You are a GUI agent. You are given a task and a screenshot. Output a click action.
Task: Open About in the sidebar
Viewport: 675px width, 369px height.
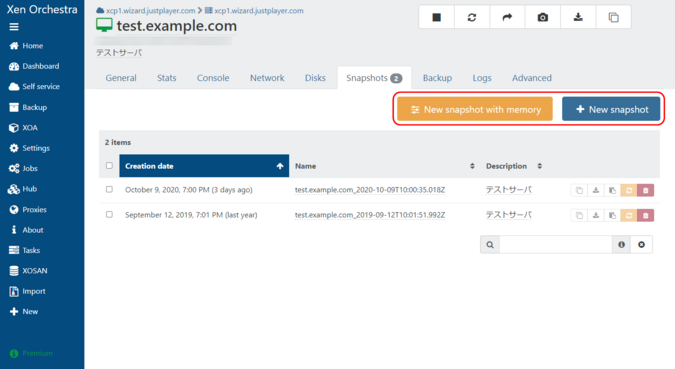pos(27,230)
